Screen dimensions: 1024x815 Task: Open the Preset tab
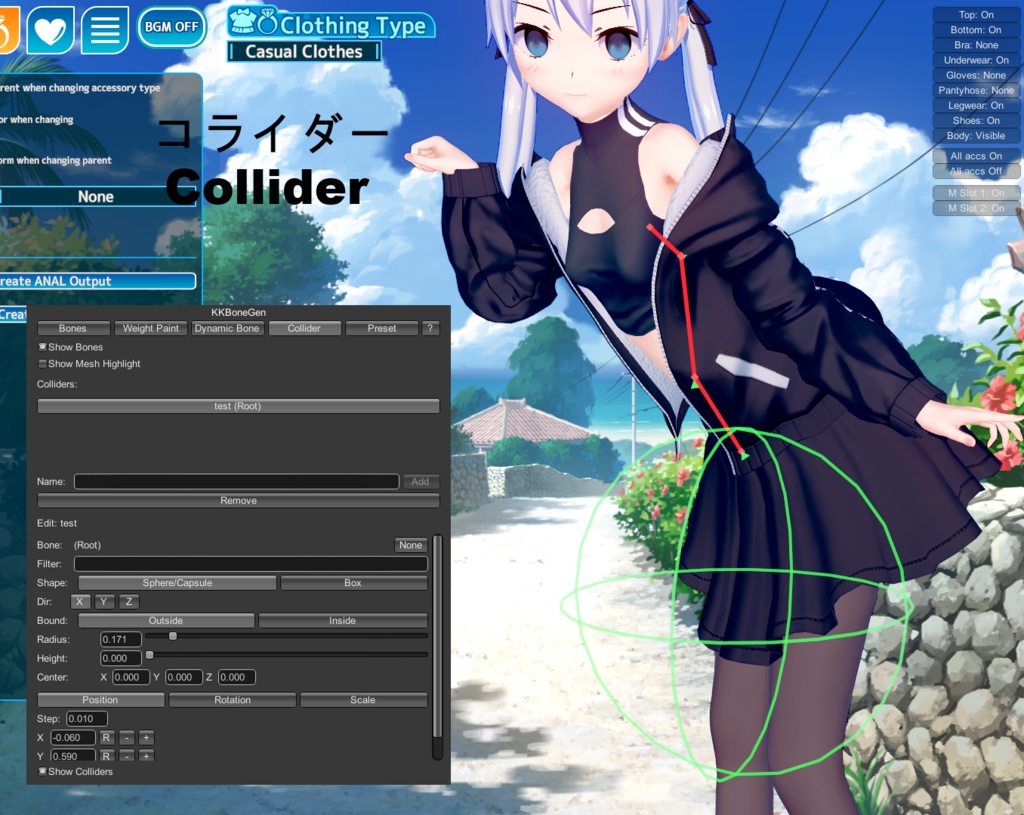[381, 328]
